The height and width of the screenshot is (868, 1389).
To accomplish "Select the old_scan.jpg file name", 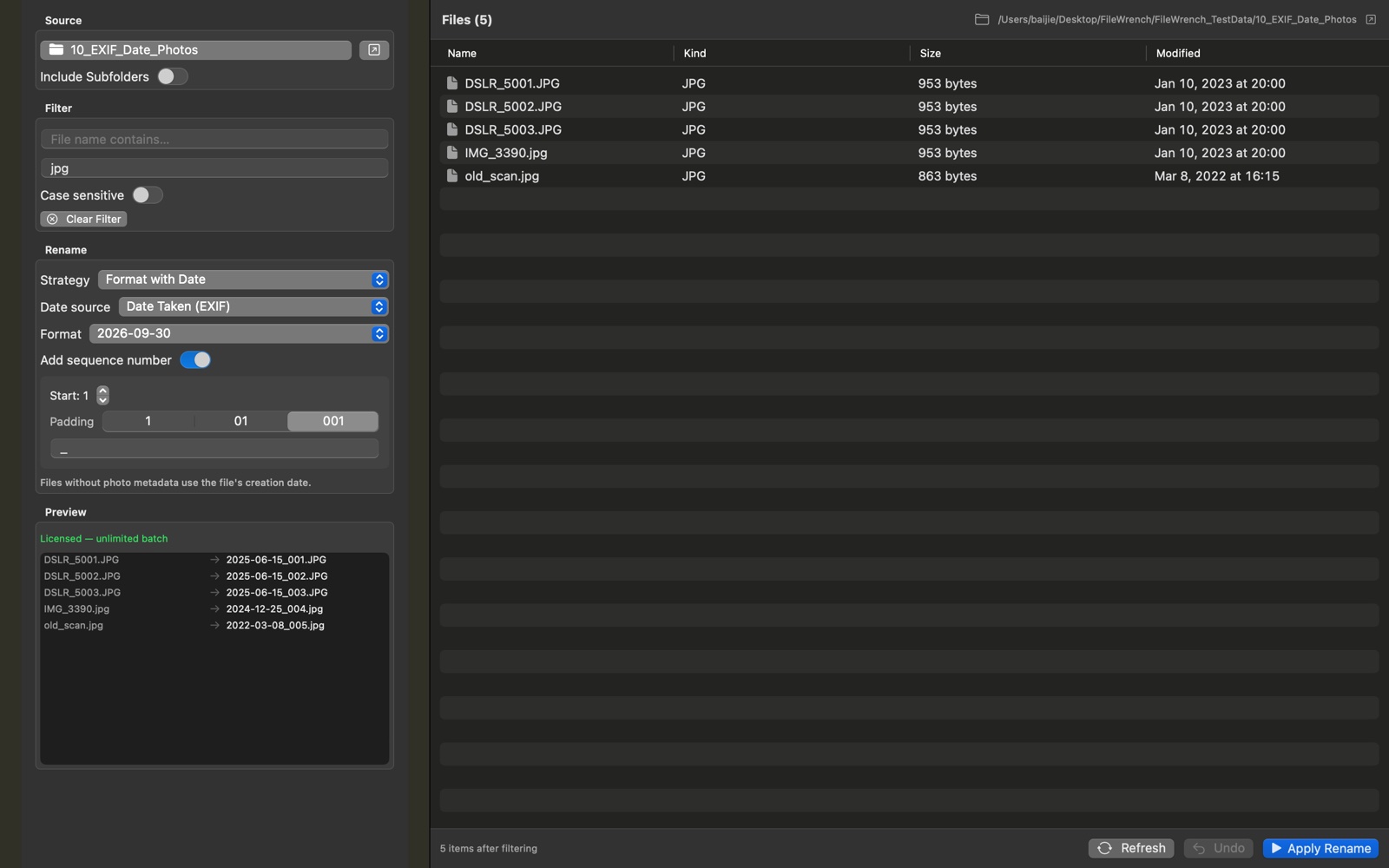I will click(x=502, y=176).
